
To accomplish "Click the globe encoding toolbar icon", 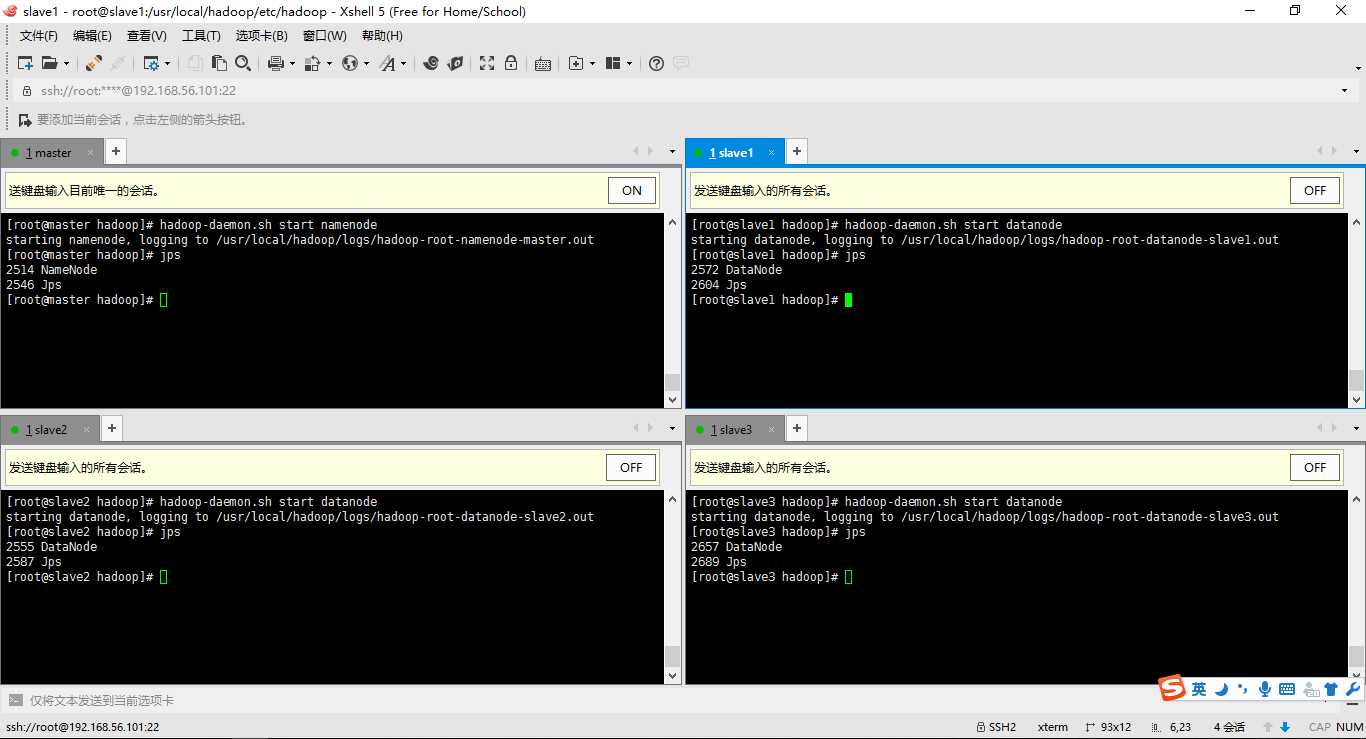I will coord(350,63).
